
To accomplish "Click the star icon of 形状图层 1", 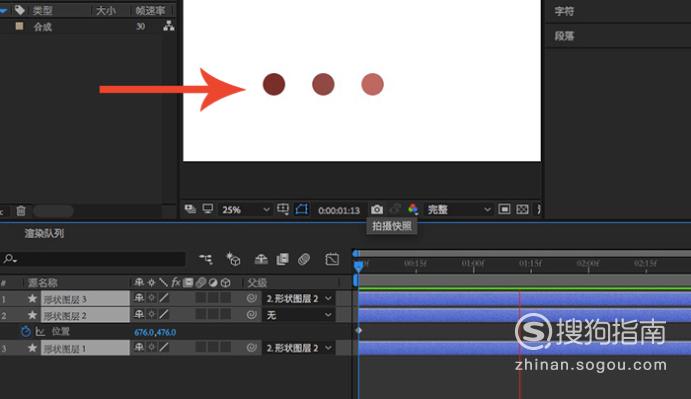I will (32, 348).
